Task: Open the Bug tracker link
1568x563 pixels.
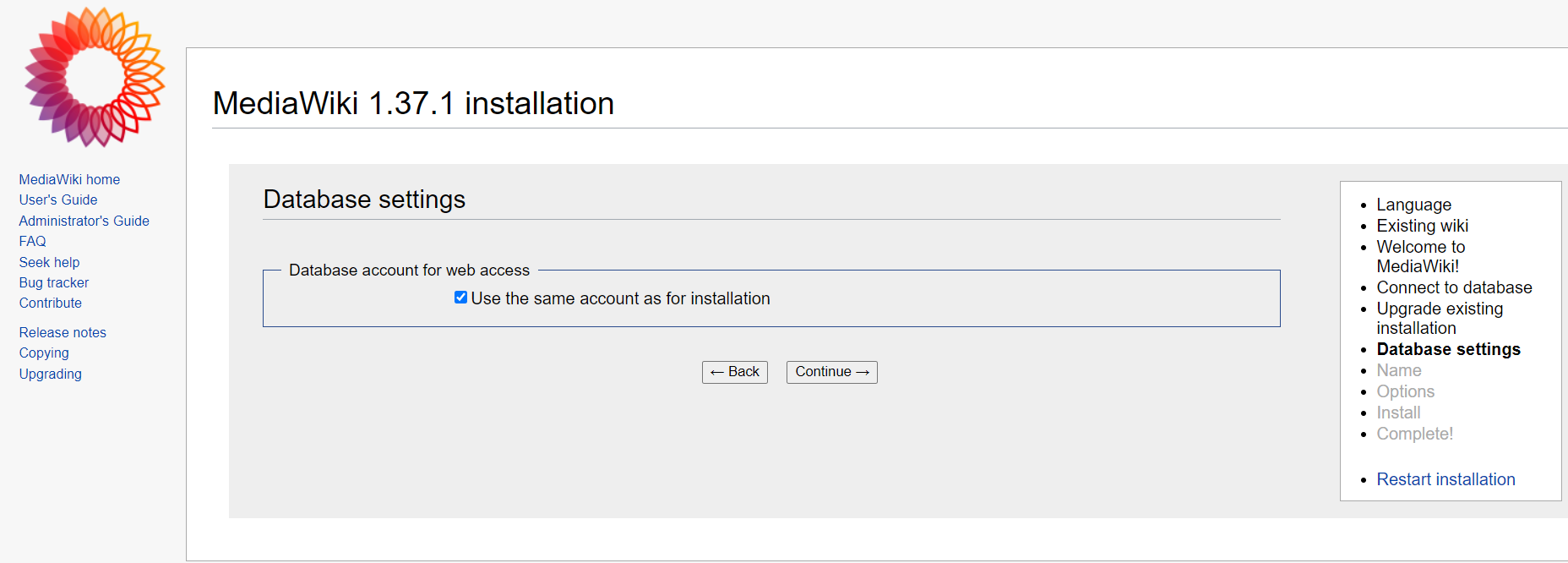Action: 54,282
